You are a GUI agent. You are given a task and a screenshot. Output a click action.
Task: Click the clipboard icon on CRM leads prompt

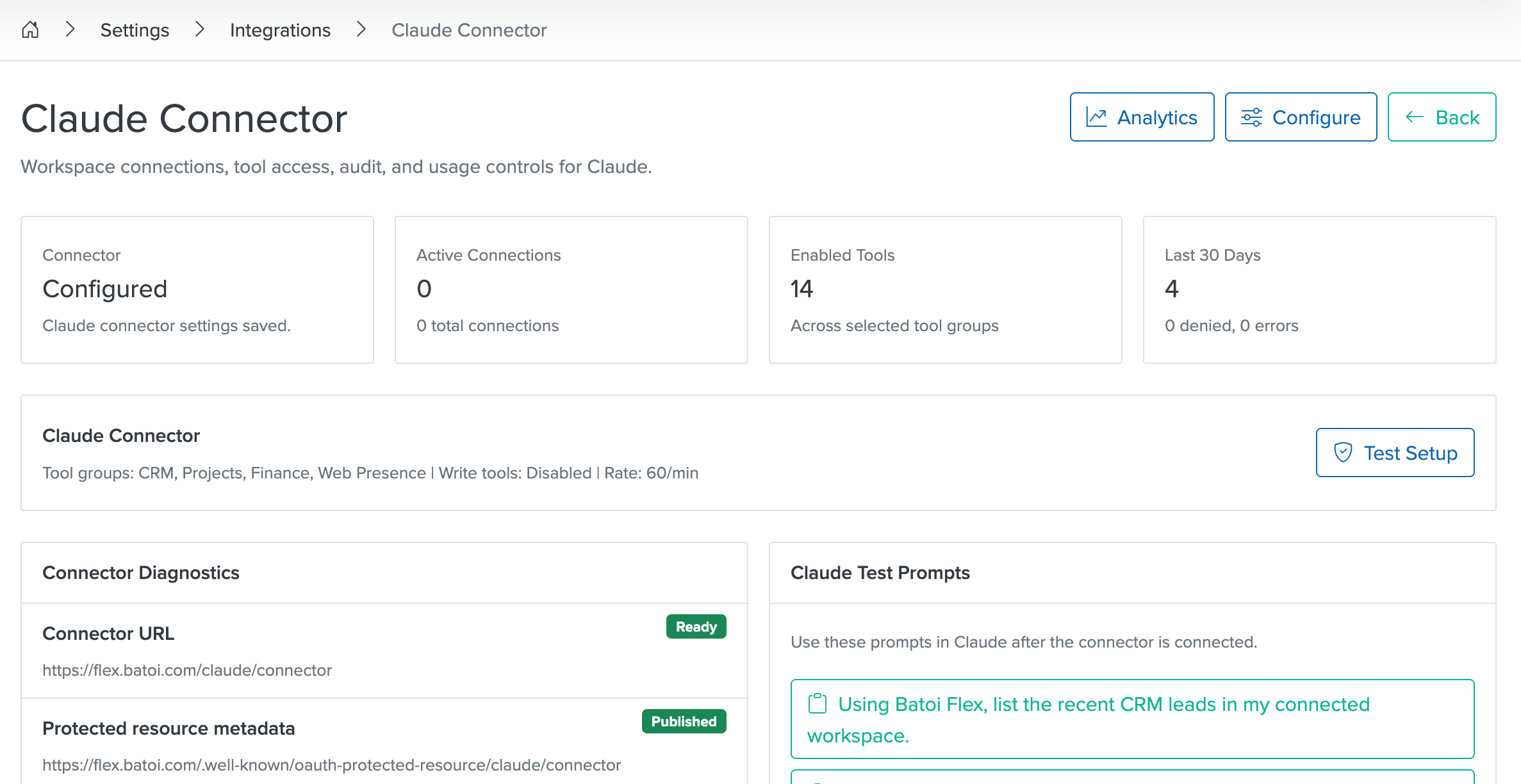(818, 704)
